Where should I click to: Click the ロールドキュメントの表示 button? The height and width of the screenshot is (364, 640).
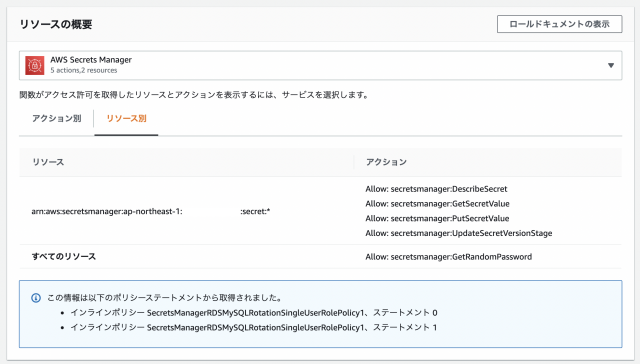[x=559, y=24]
